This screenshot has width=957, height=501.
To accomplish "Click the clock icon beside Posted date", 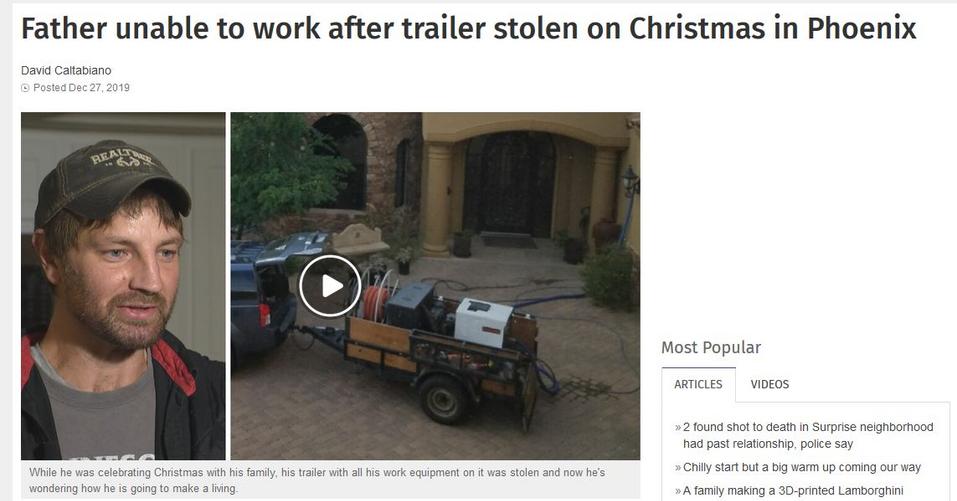I will click(x=25, y=88).
